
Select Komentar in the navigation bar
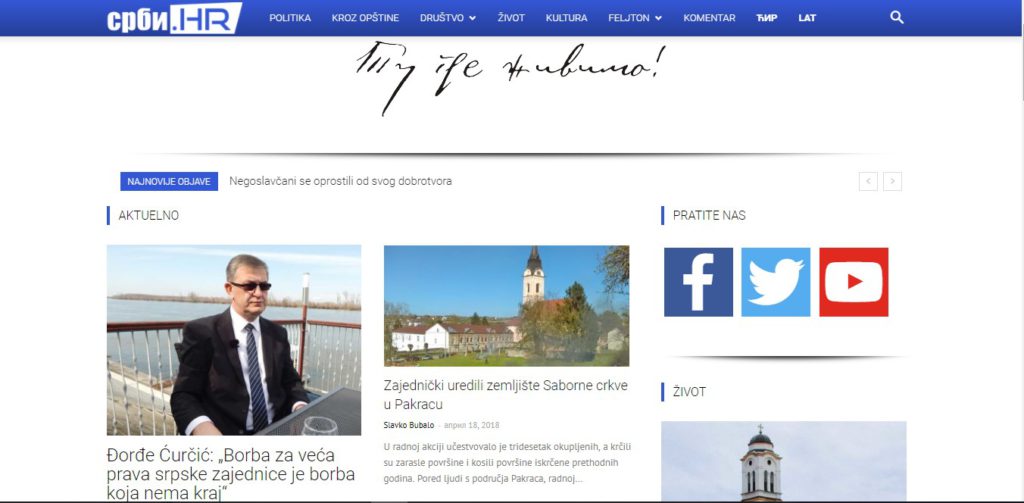709,18
